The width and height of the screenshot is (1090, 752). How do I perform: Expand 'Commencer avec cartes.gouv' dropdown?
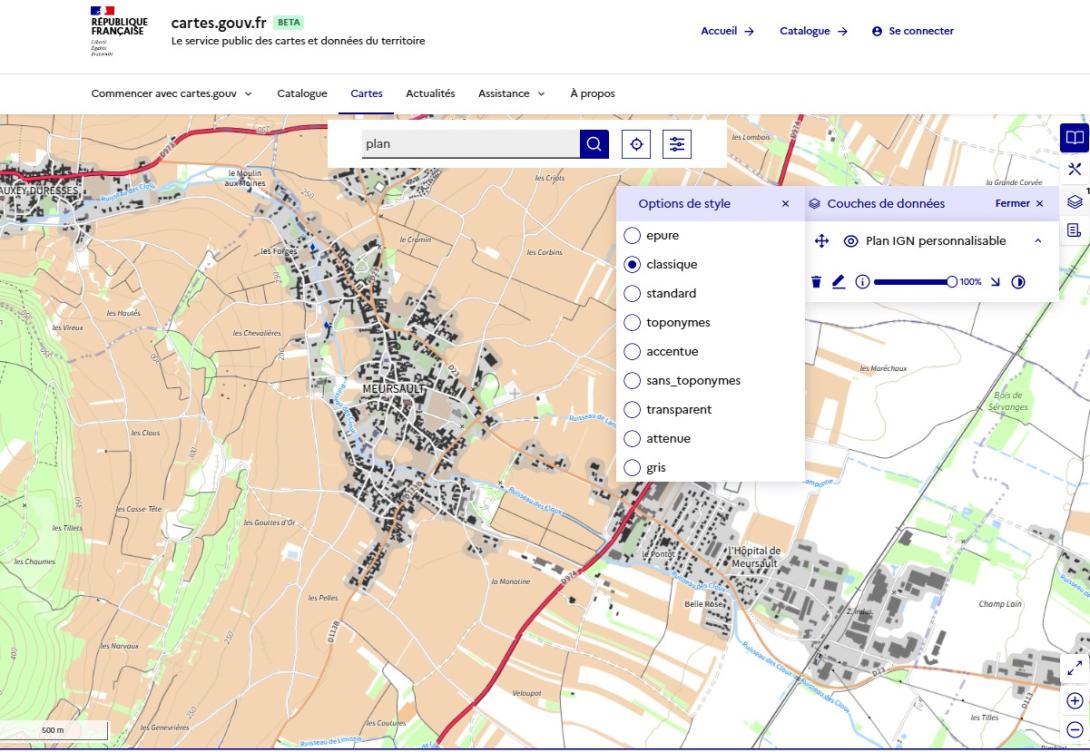tap(171, 94)
